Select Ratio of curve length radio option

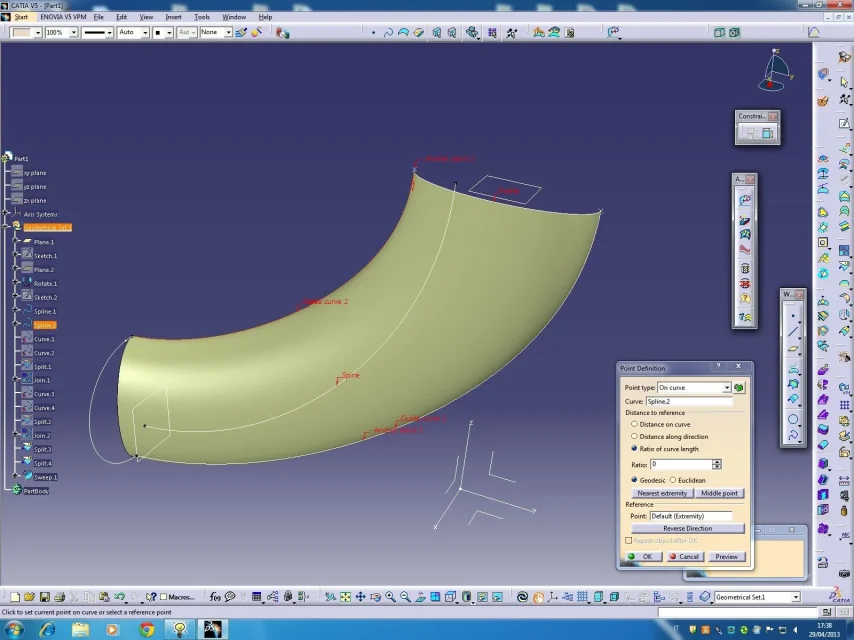(634, 448)
